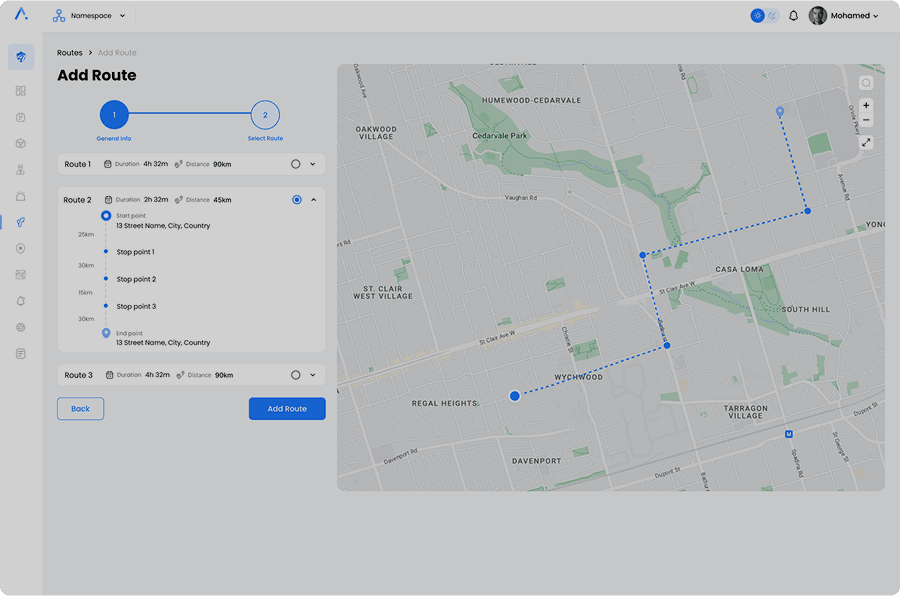This screenshot has height=596, width=900.
Task: Open the Namespace dropdown
Action: (x=90, y=16)
